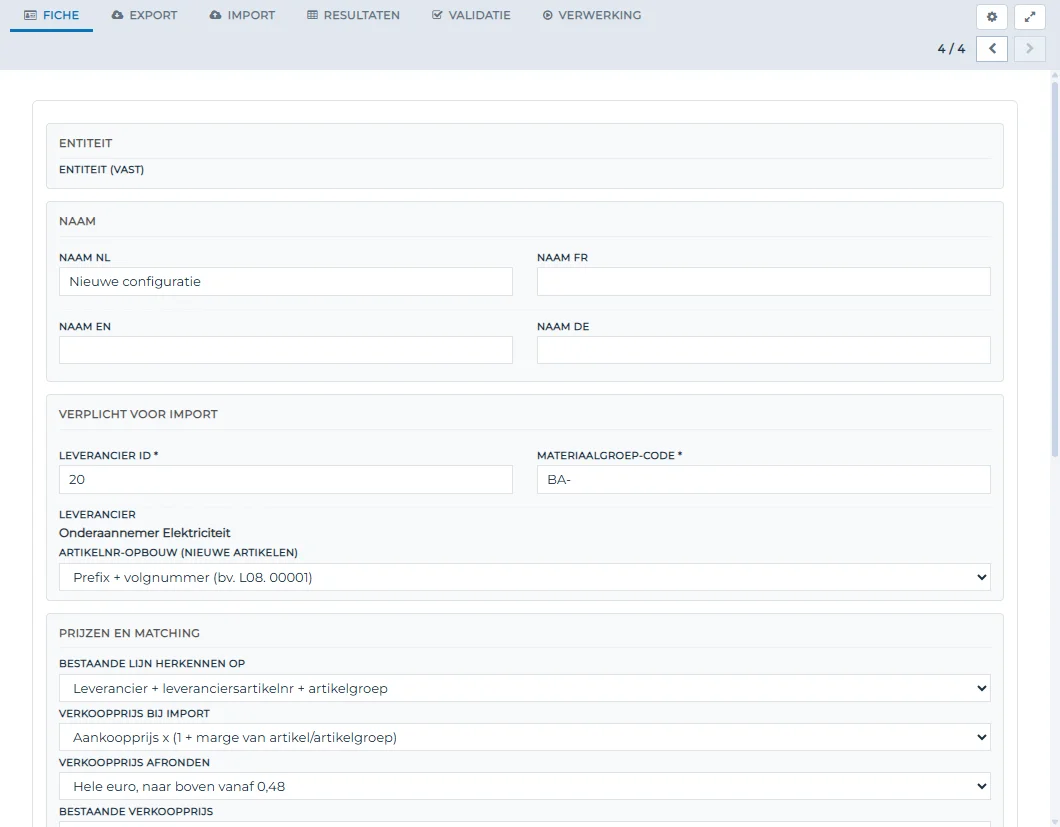
Task: Select the Materiaalgroep-code input box
Action: (x=763, y=479)
